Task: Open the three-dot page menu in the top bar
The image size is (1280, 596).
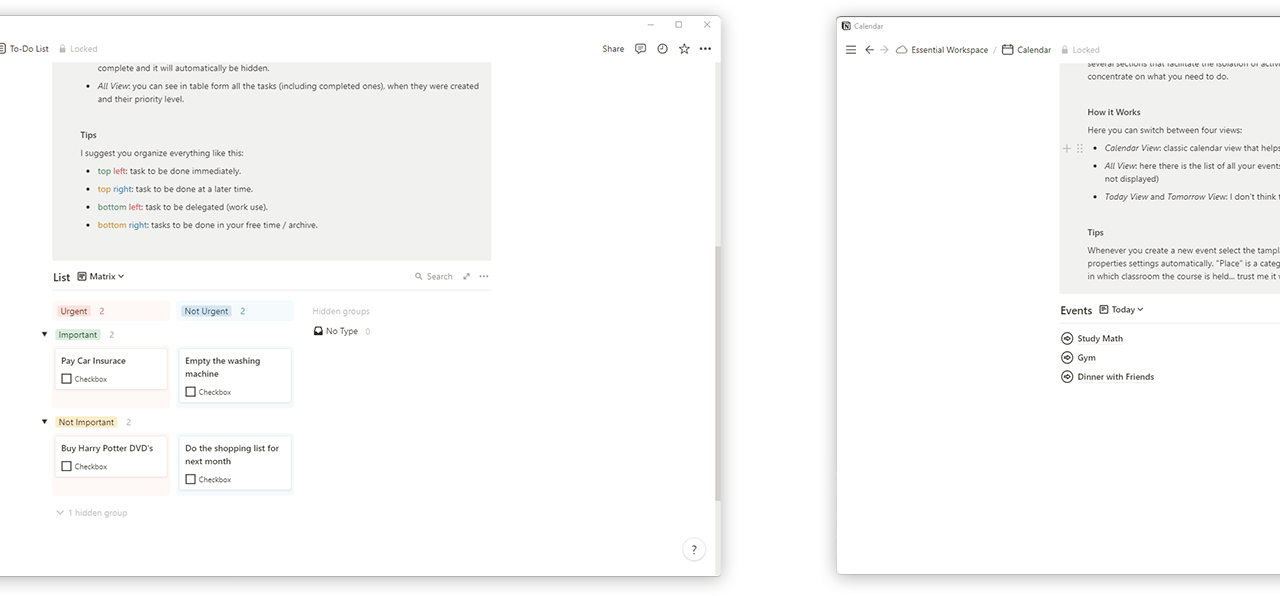Action: point(706,49)
